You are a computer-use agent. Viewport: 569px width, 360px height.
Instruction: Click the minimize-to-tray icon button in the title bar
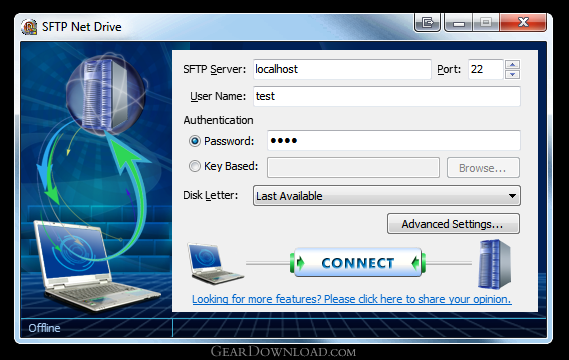(427, 22)
